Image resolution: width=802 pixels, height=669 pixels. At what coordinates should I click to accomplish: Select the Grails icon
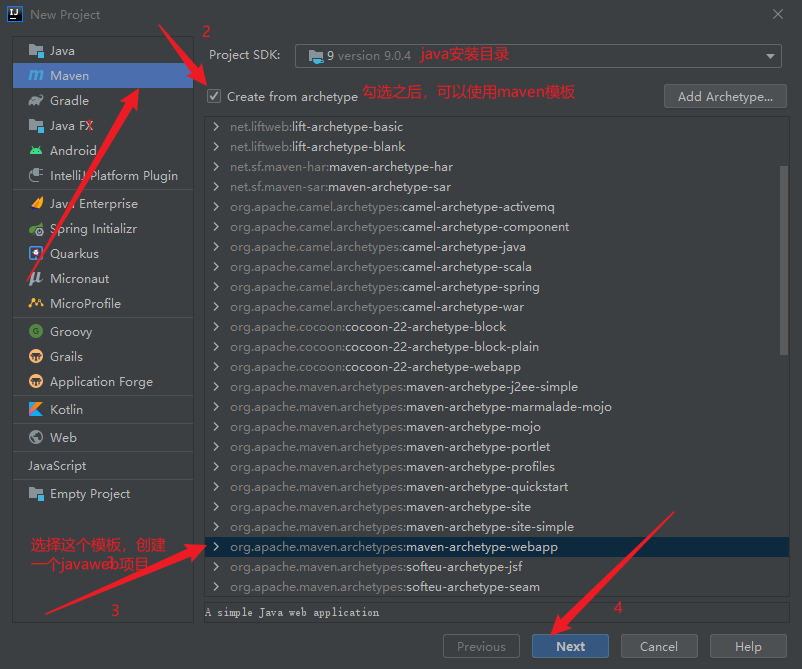point(36,356)
